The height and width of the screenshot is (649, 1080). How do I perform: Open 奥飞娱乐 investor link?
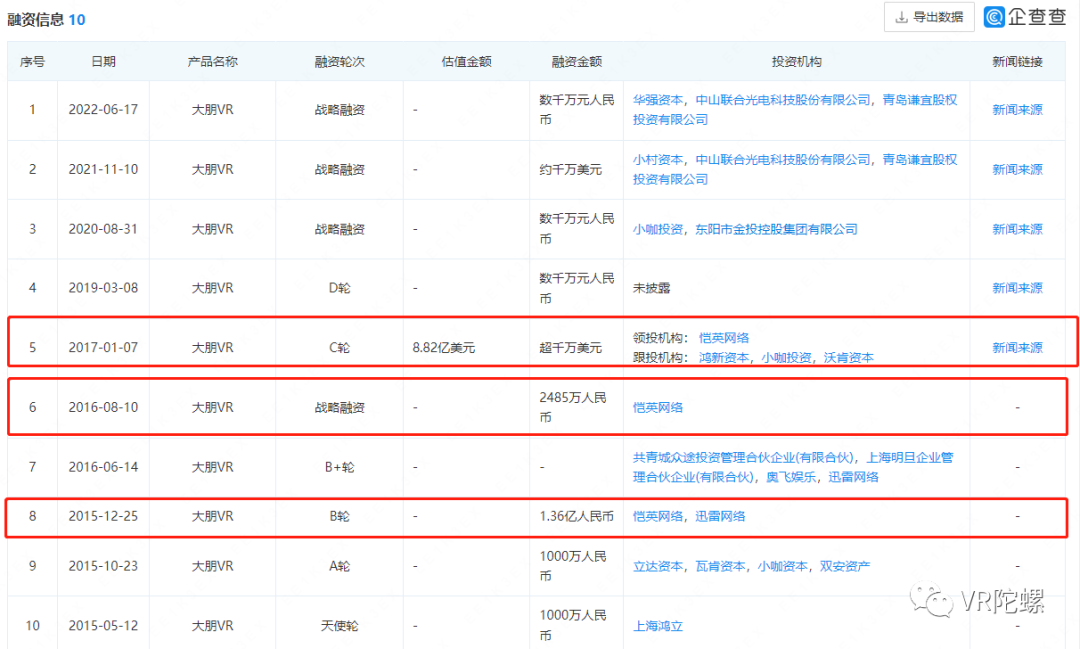click(791, 477)
